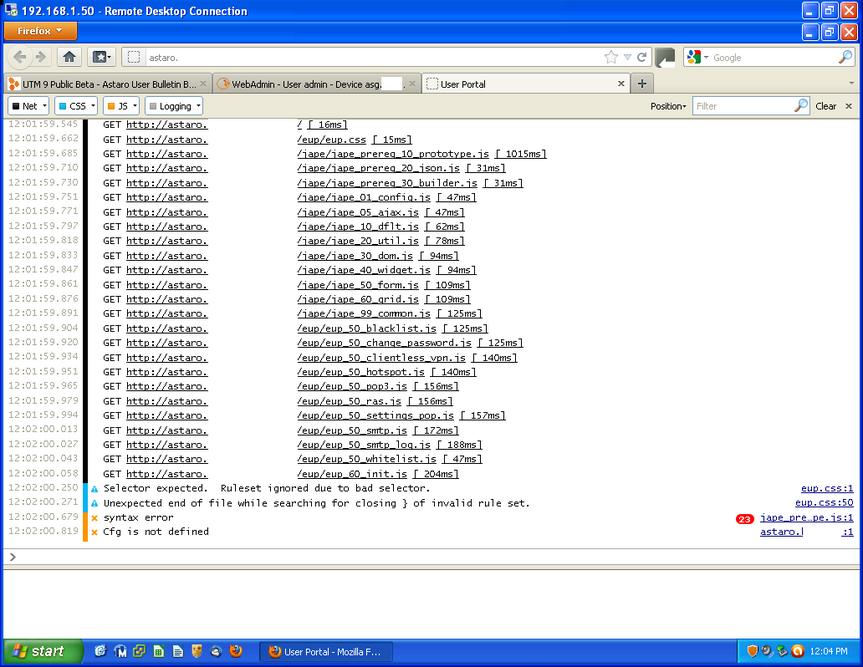The width and height of the screenshot is (863, 667).
Task: Open jape_pre..pe.js:1 error source link
Action: [807, 518]
